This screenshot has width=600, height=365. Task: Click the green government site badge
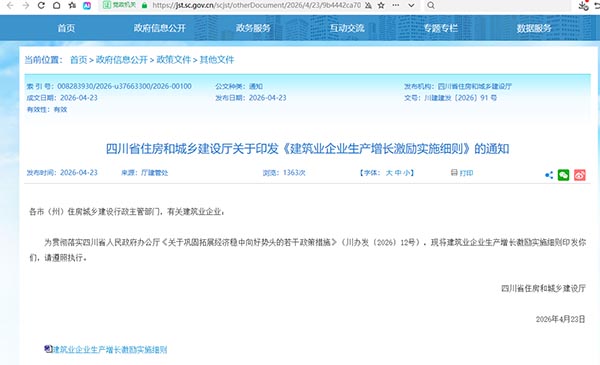click(119, 5)
